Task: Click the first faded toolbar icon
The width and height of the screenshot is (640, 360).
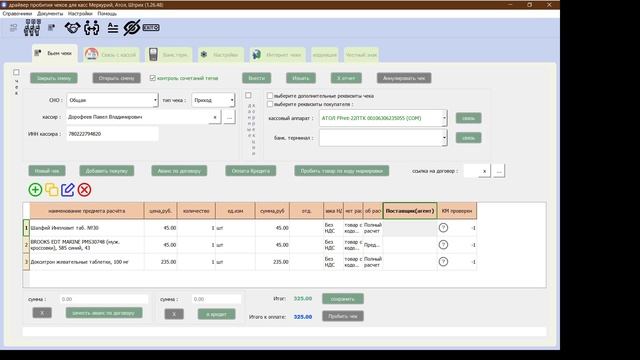Action: coord(13,28)
